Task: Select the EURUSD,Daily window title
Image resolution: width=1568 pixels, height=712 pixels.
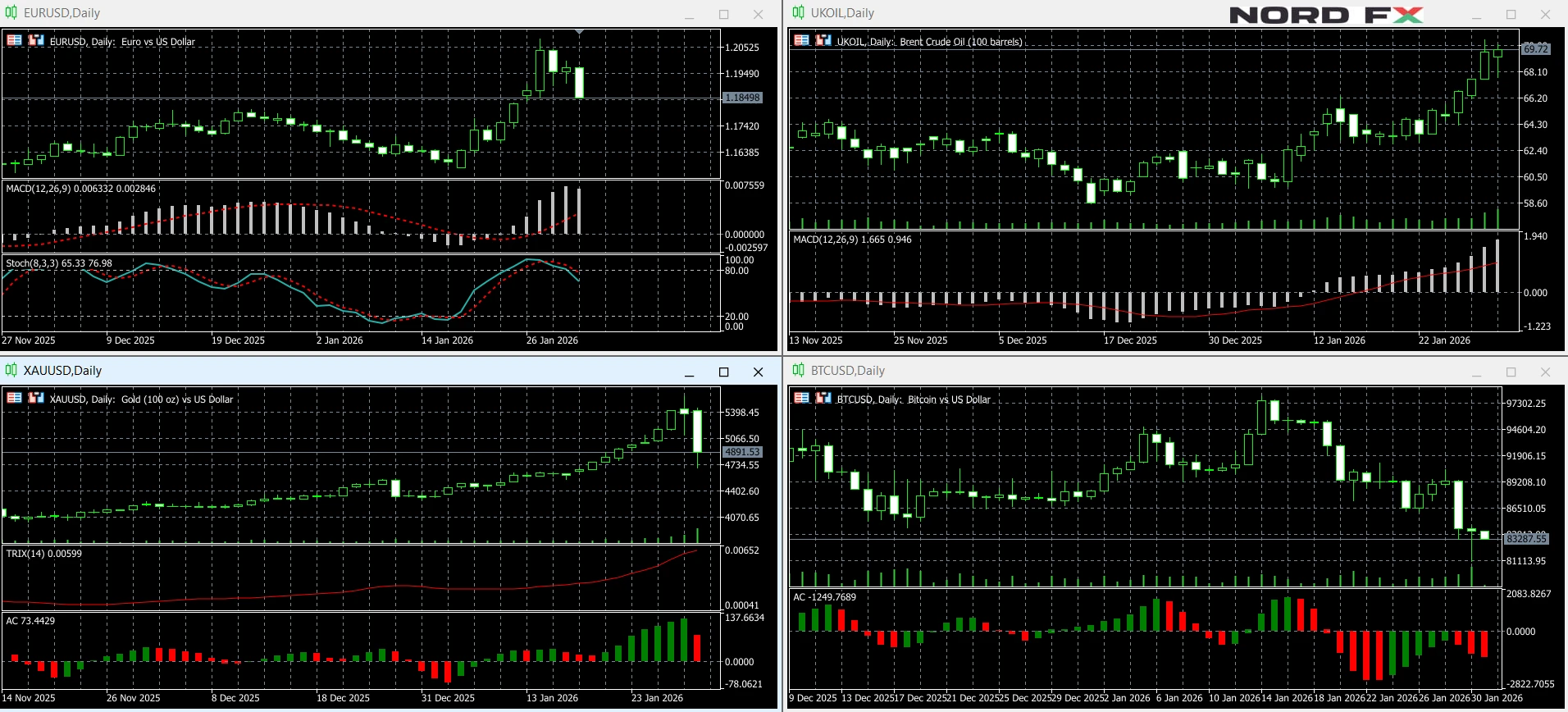Action: pos(62,13)
